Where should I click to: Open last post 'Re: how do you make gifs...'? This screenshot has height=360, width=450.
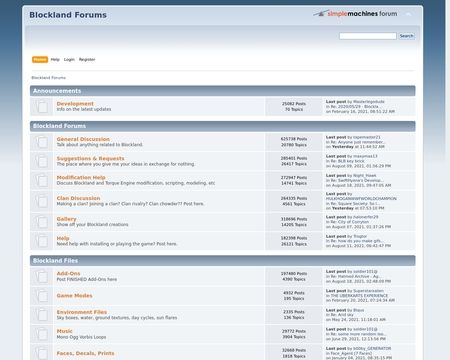(x=357, y=241)
